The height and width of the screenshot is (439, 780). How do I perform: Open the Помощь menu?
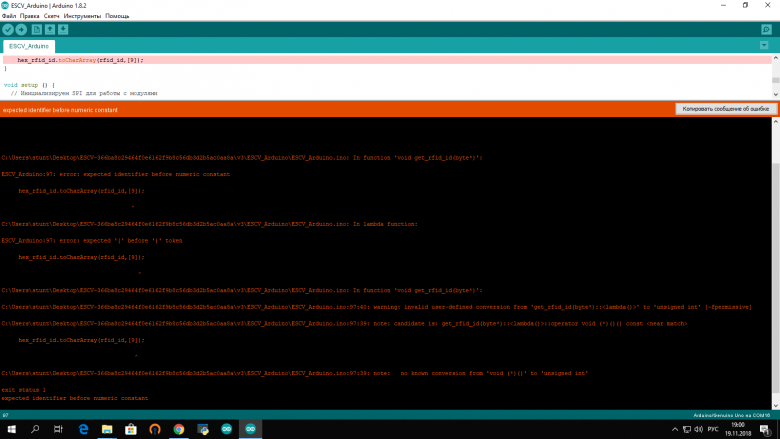pos(117,16)
